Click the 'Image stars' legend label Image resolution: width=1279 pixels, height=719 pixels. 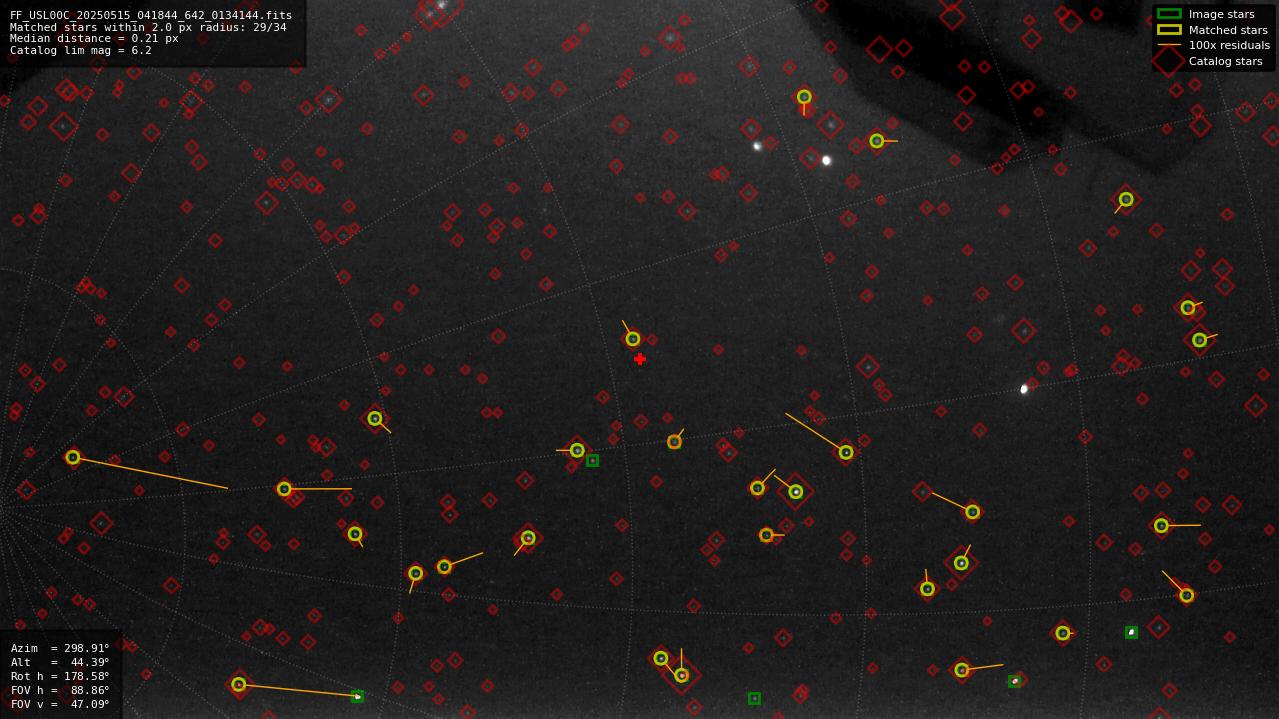(1221, 14)
